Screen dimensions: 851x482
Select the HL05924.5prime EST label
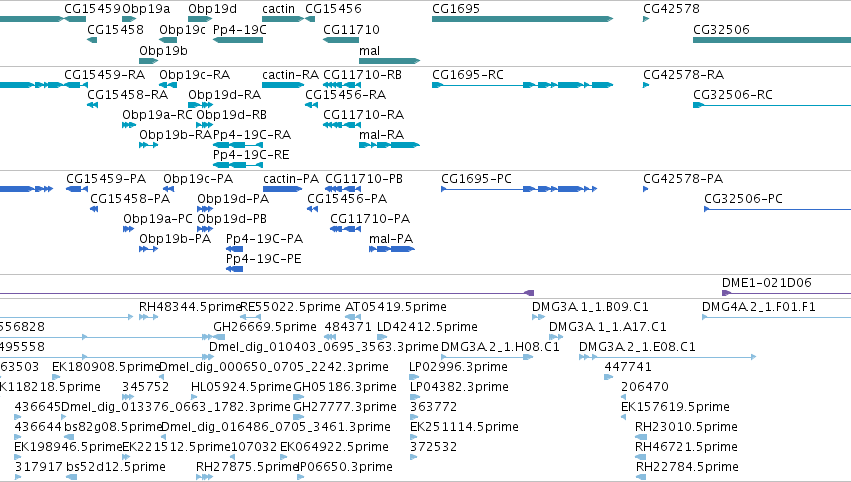[x=242, y=386]
